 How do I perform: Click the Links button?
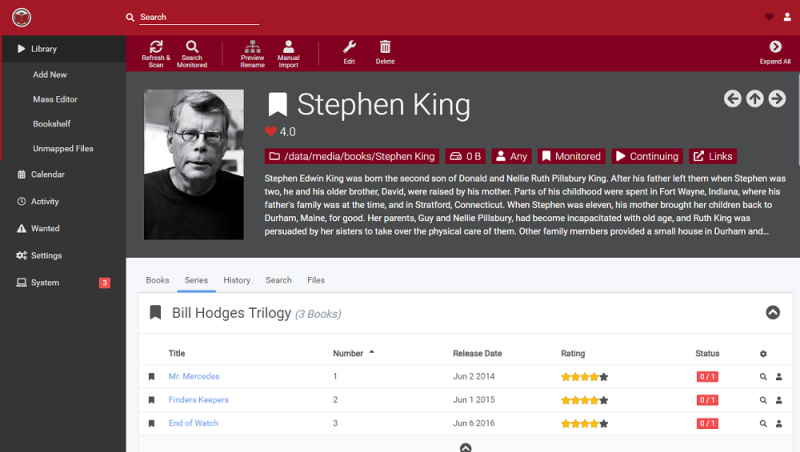[x=712, y=156]
